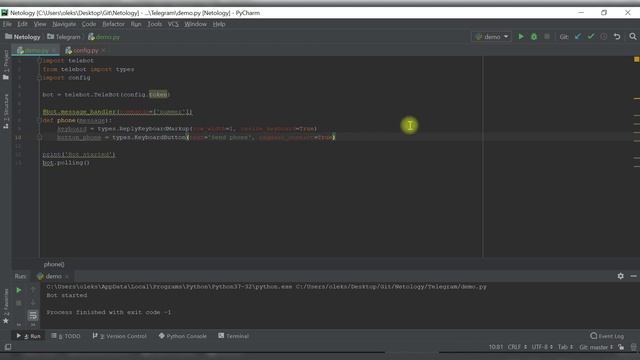Open the Window menu
The width and height of the screenshot is (640, 360).
(x=196, y=24)
